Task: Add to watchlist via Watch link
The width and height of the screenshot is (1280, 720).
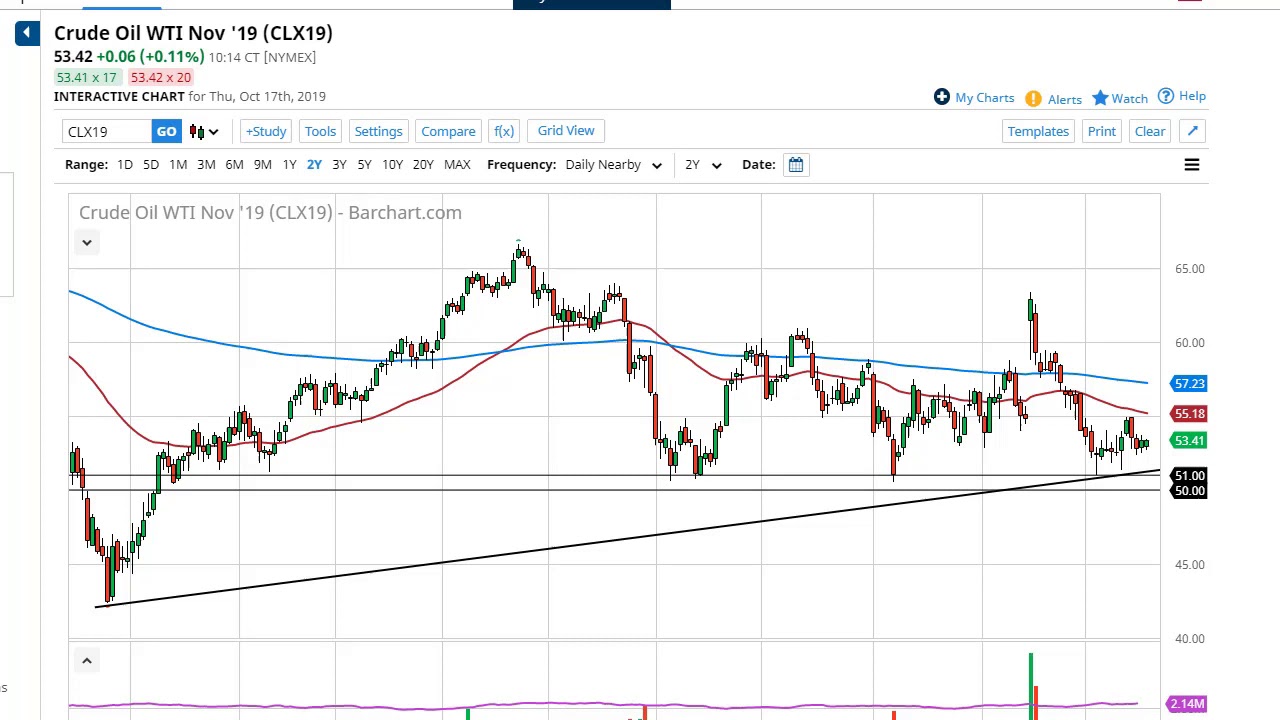Action: click(1129, 99)
